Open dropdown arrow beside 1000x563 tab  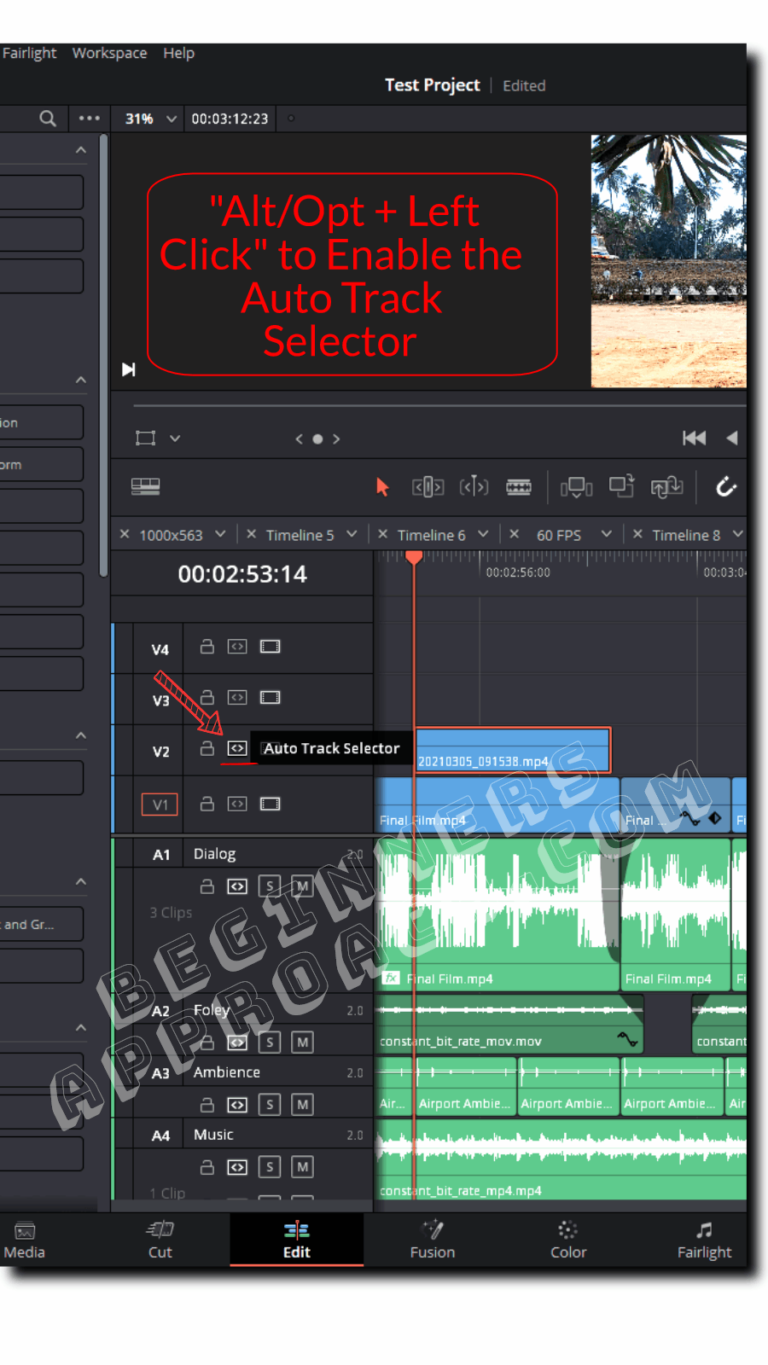(220, 535)
